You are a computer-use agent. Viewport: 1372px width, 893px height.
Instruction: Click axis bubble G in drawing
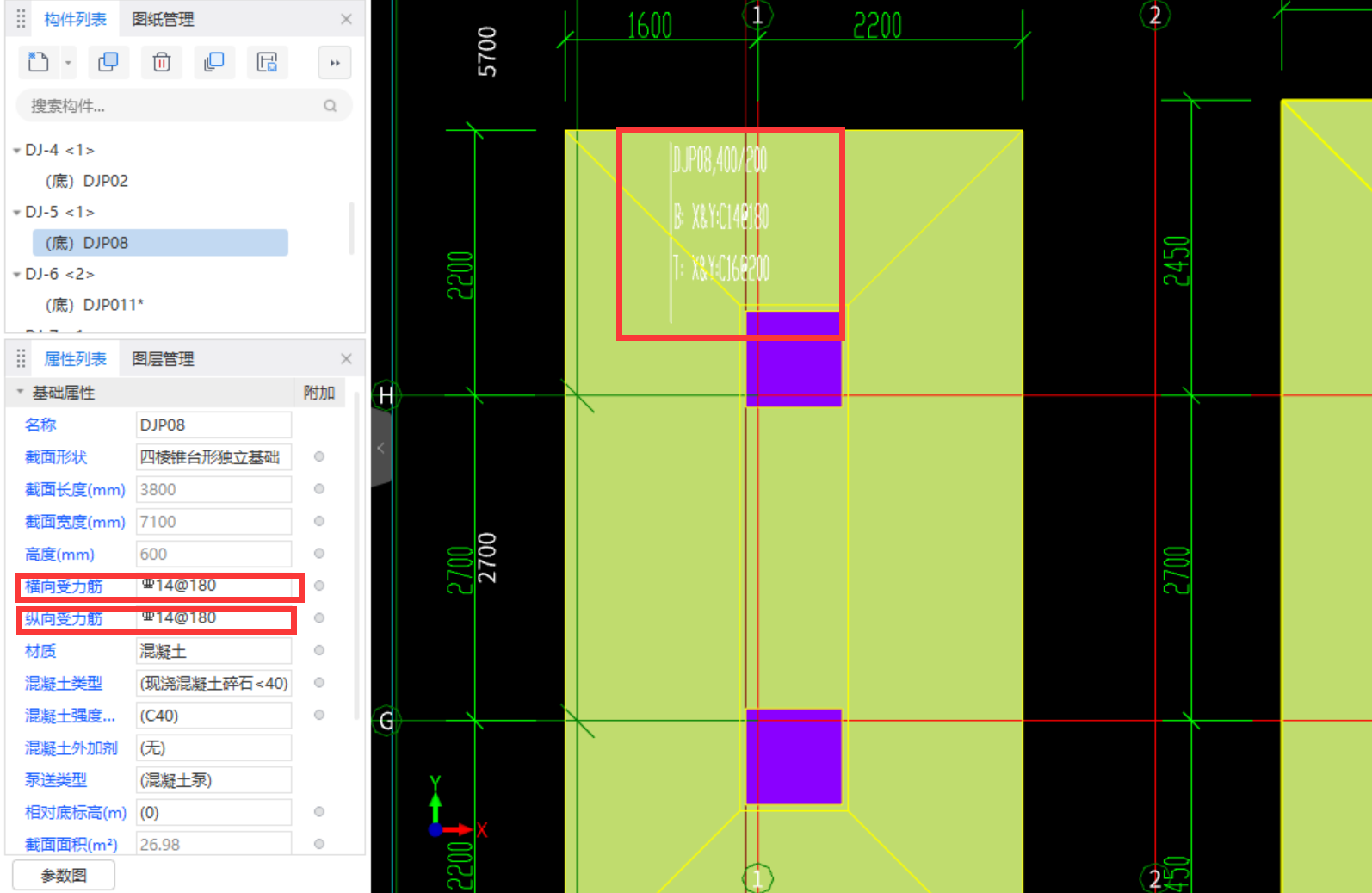pos(386,721)
